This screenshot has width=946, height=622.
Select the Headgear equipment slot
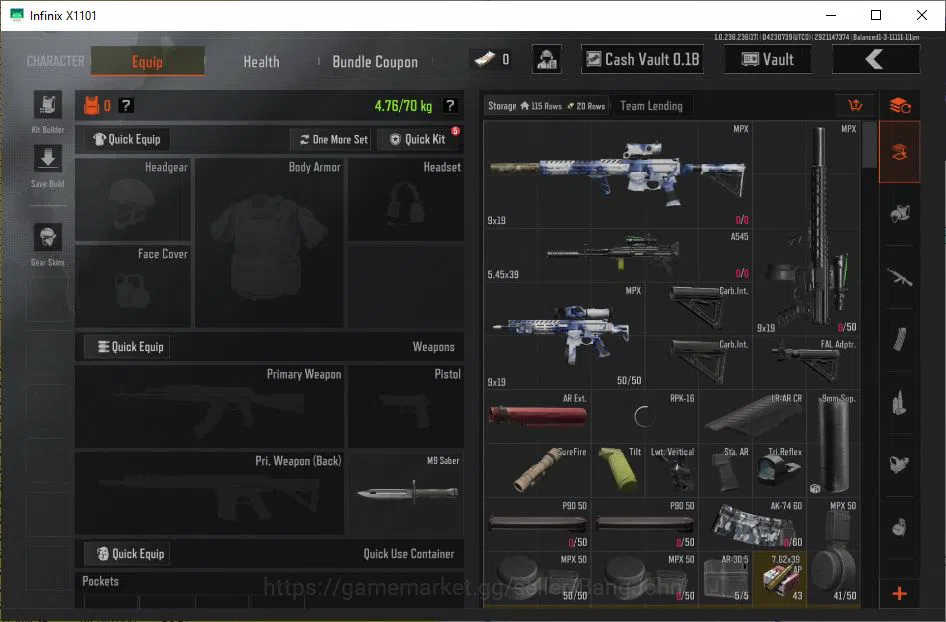coord(133,199)
